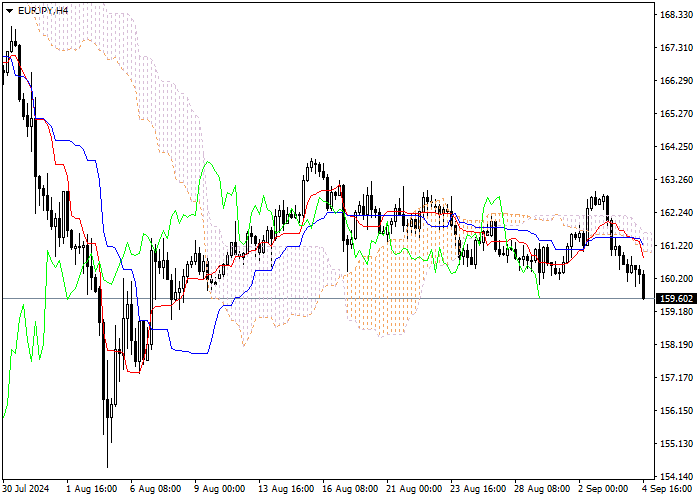Click the 23 Aug 16:00 time label
Viewport: 700px width, 500px height.
[x=478, y=488]
